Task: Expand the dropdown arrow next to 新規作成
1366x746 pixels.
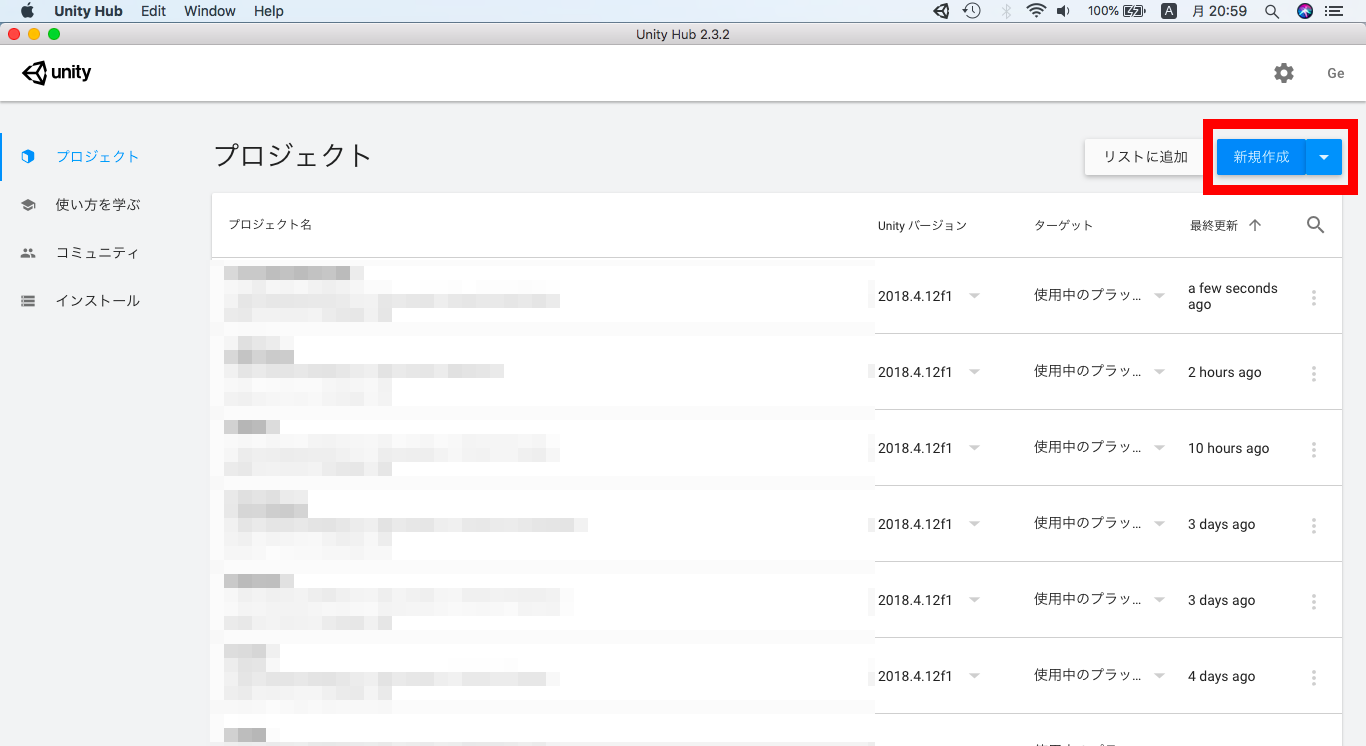Action: 1324,157
